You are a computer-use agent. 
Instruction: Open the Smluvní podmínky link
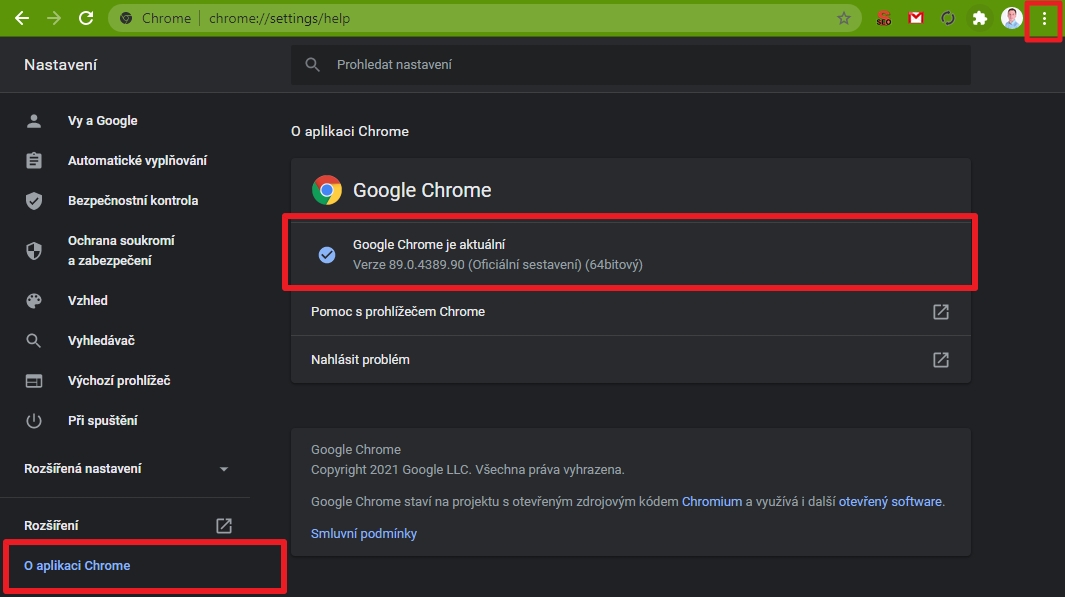coord(364,534)
